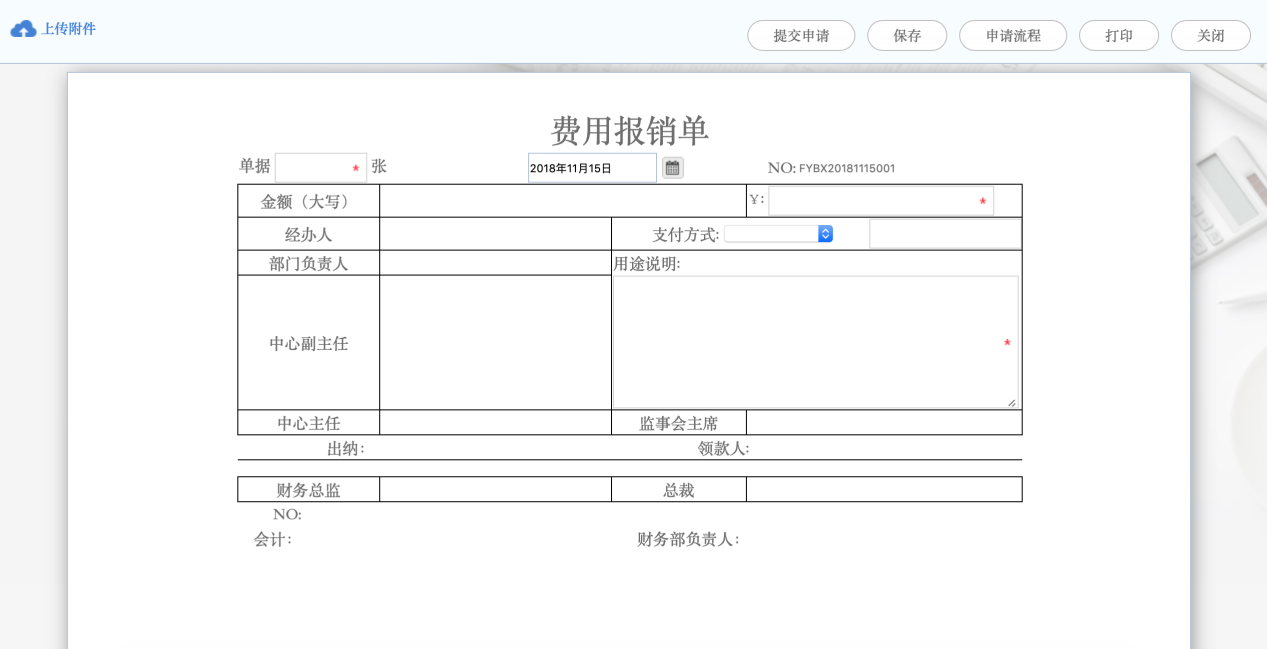Click the 监事会主席 field
The image size is (1267, 649).
[x=884, y=422]
